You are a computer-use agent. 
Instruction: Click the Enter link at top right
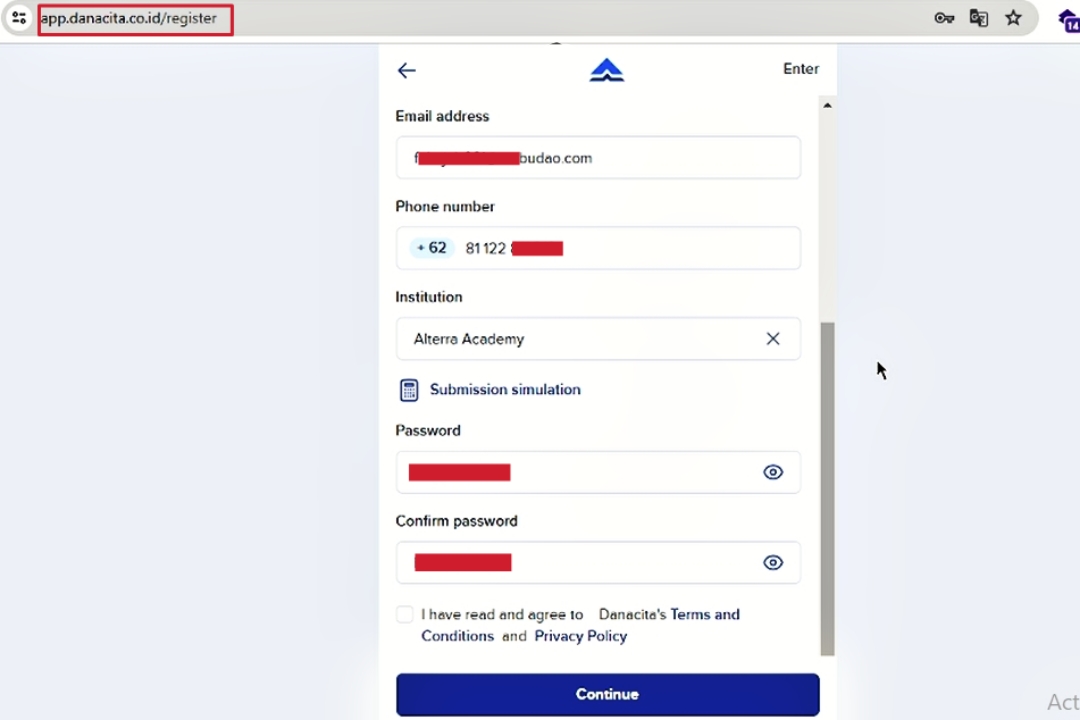coord(801,69)
